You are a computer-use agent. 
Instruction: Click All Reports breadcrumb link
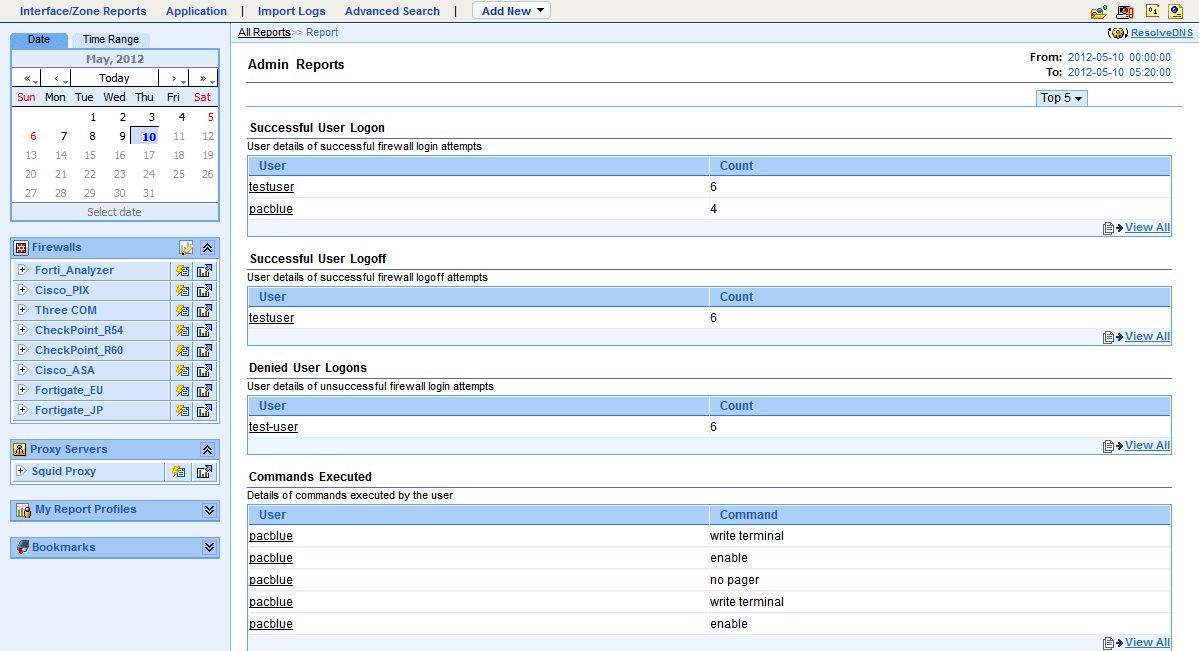click(264, 32)
